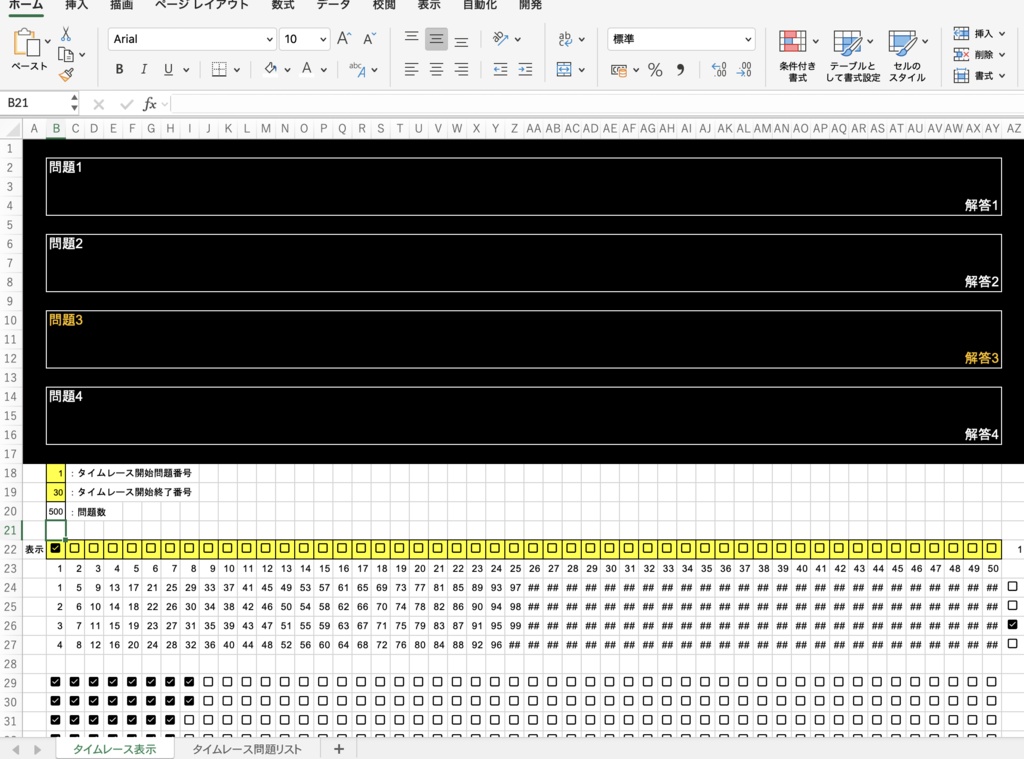Toggle checkbox at end of row 27
Viewport: 1024px width, 759px height.
(x=1013, y=643)
